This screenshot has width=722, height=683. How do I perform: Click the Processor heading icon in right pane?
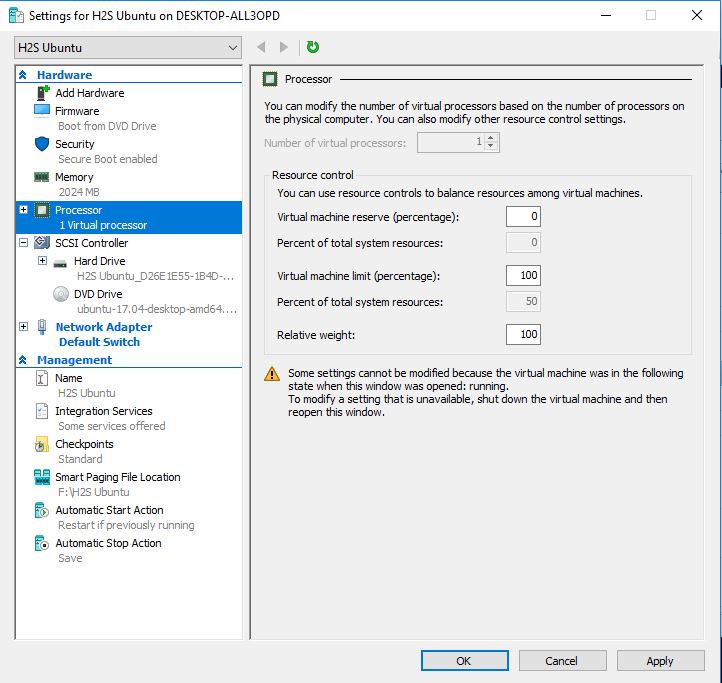point(270,79)
